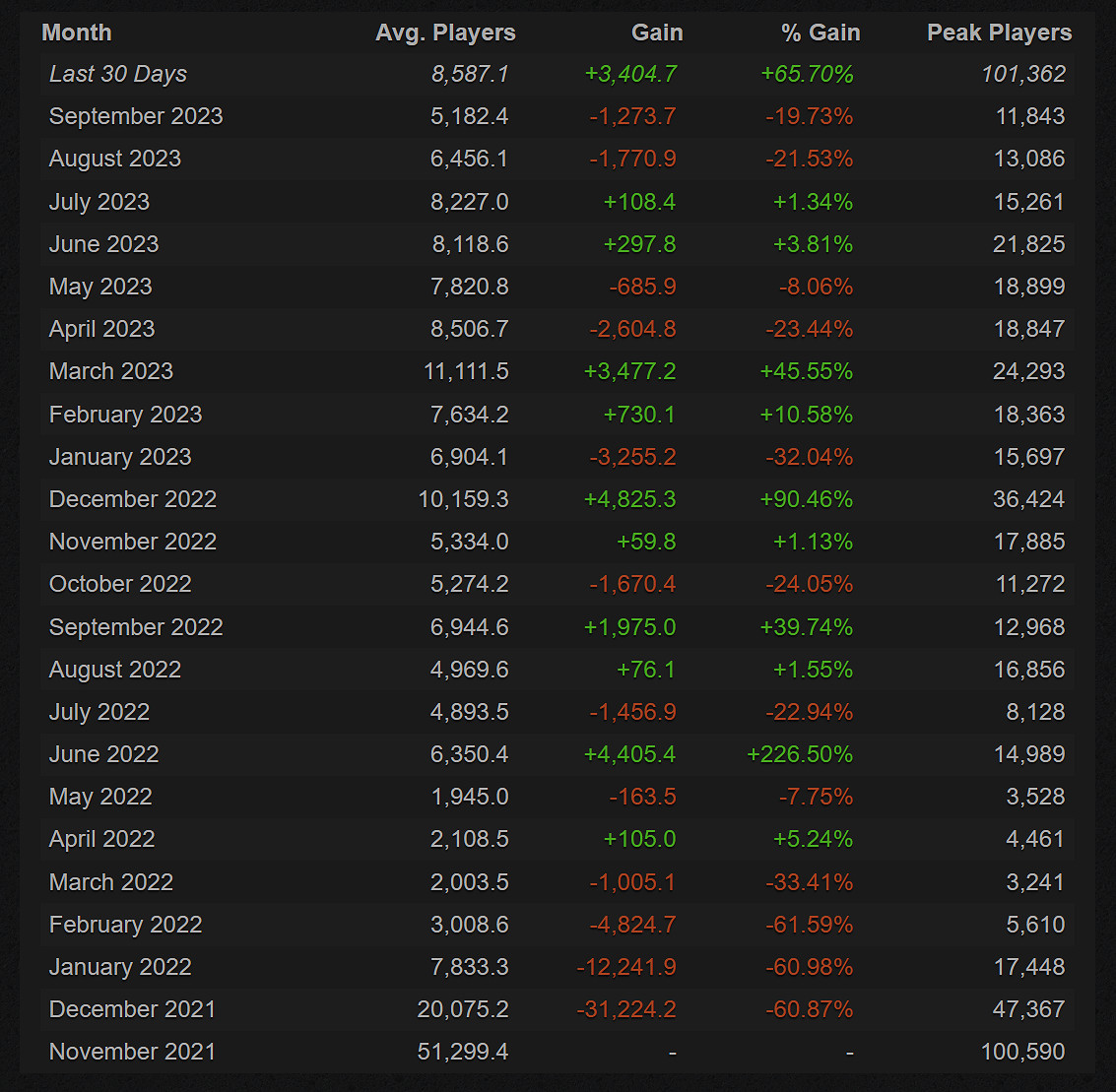Click the +90.46% gain for December 2022
Image resolution: width=1116 pixels, height=1092 pixels.
806,499
